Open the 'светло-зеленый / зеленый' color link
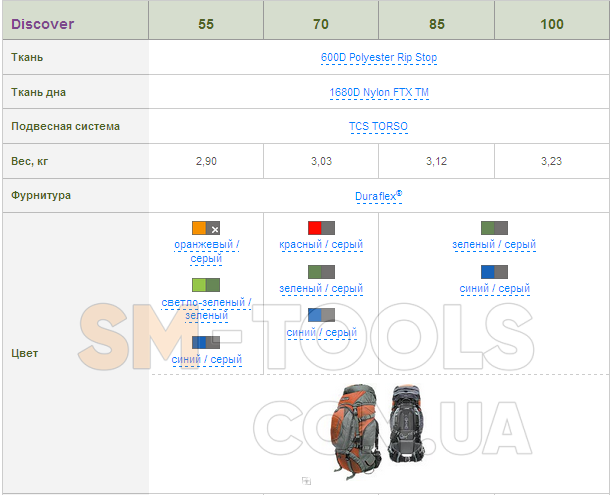Screen dimensions: 612x495 [206, 308]
